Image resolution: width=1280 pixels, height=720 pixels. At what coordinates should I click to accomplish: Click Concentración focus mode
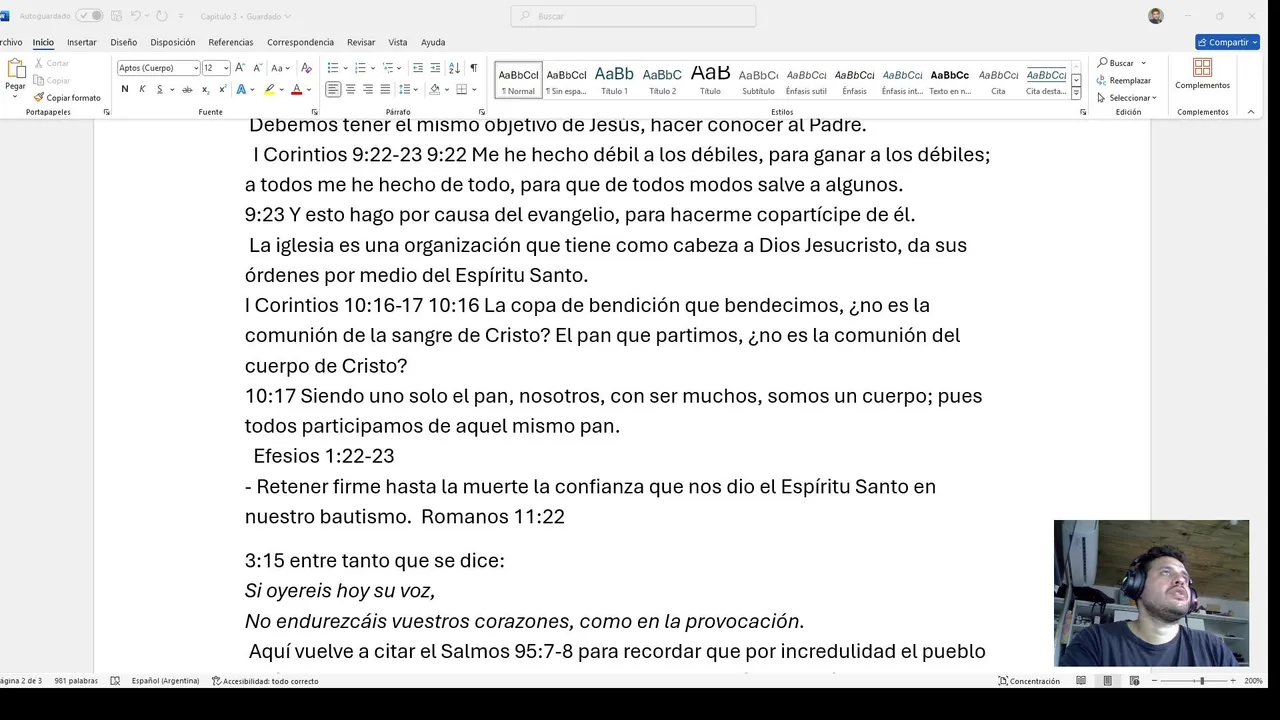pyautogui.click(x=1029, y=681)
